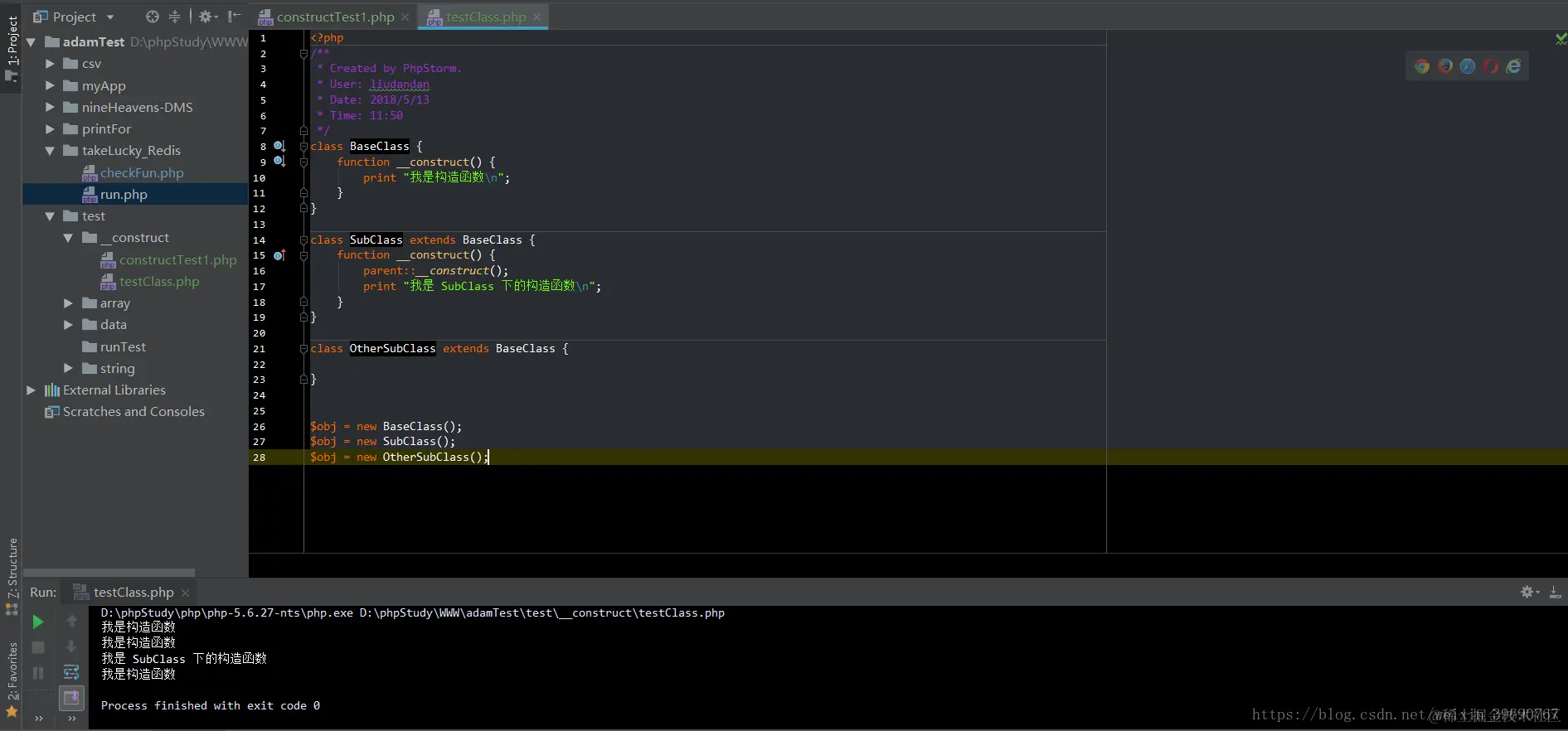Screen dimensions: 1568x731
Task: Click the Pause output icon
Action: pos(38,673)
